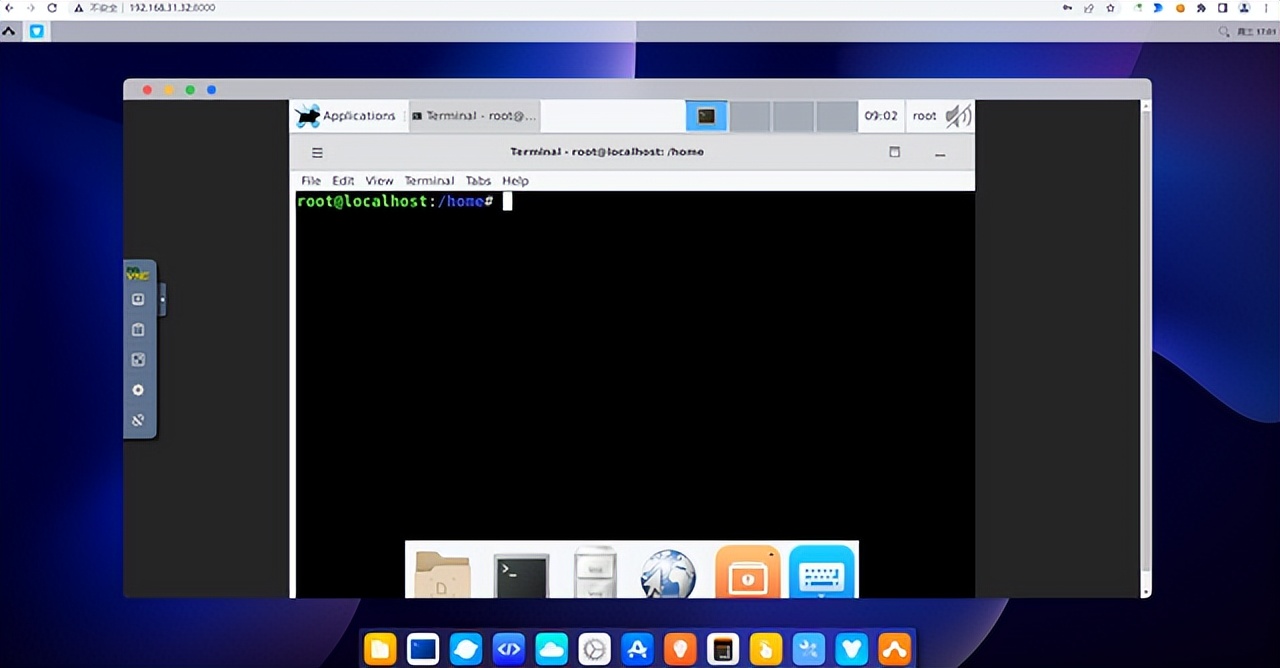Open the terminal hamburger window menu
This screenshot has height=668, width=1280.
pos(317,153)
